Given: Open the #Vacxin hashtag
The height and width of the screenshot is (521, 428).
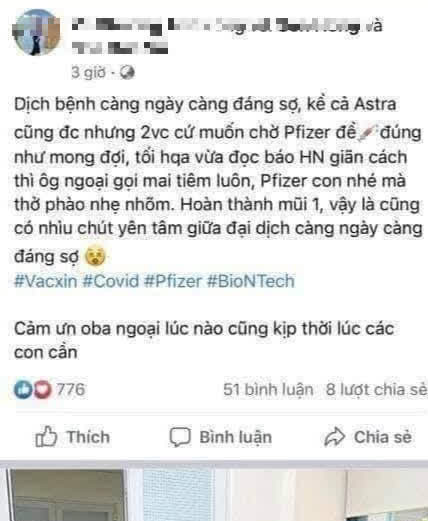Looking at the screenshot, I should 46,281.
